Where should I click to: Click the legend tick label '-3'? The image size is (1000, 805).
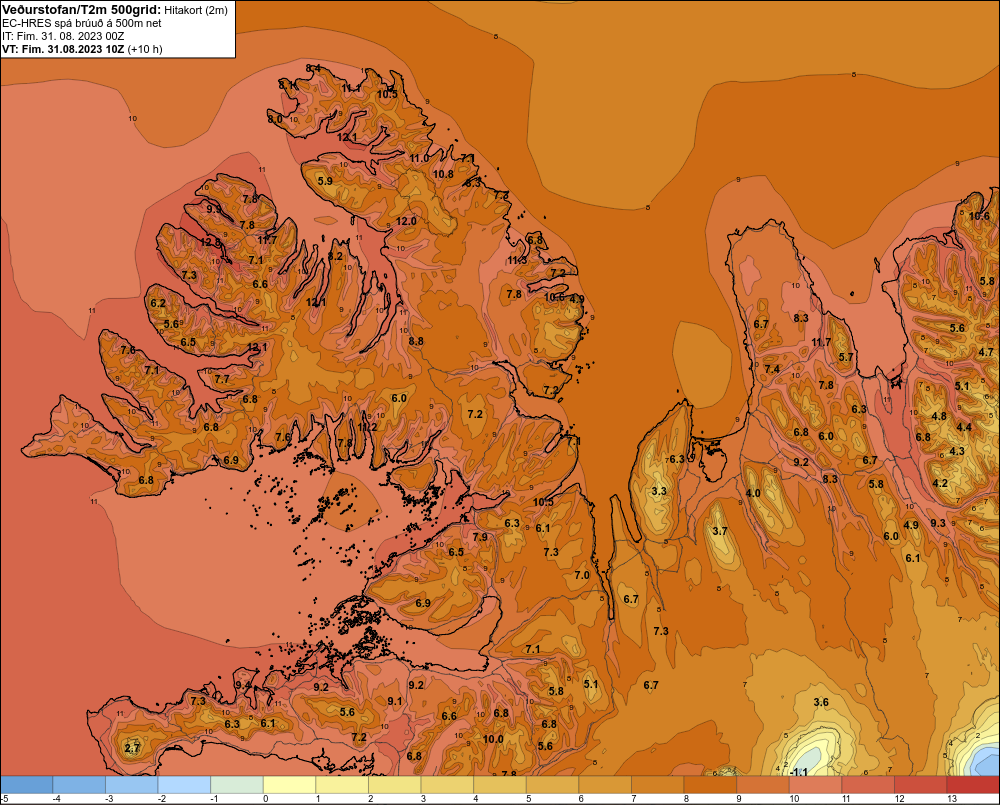pos(109,799)
